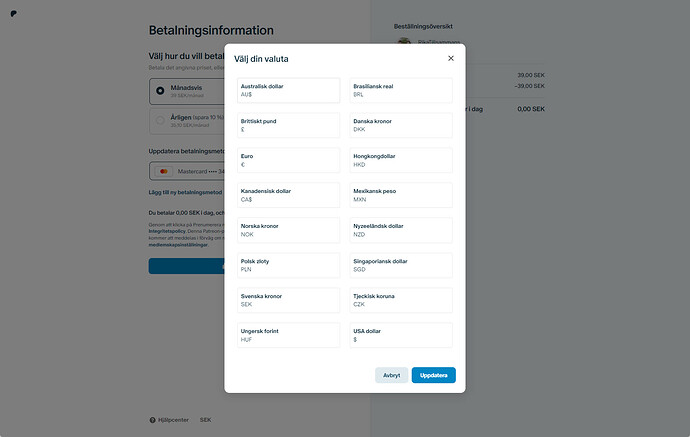Click the Hjälpcenter question mark icon
690x437 pixels.
click(x=153, y=420)
